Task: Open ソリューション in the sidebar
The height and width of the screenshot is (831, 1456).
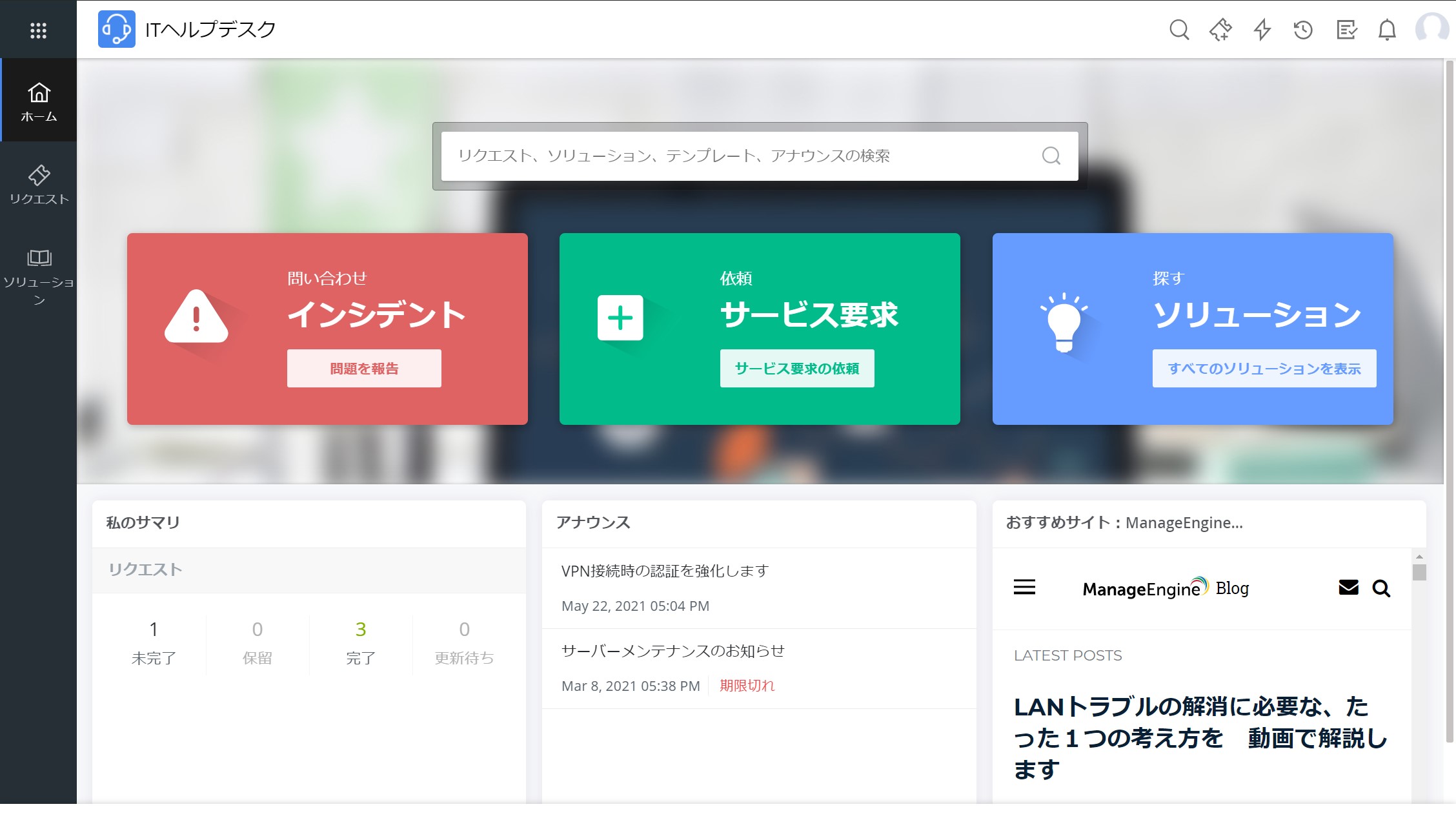Action: pyautogui.click(x=39, y=276)
